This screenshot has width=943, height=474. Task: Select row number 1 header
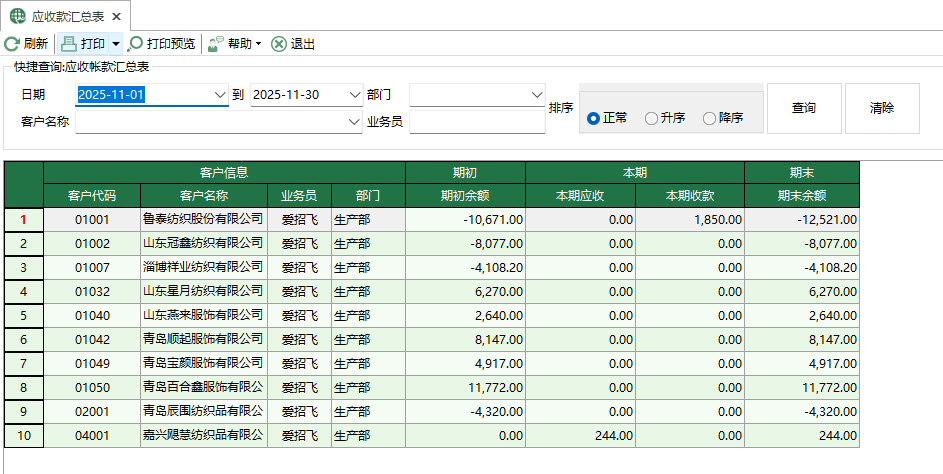[23, 220]
